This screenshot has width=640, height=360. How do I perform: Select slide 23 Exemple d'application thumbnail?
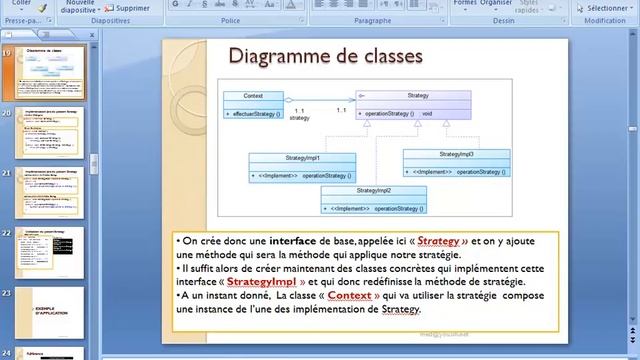49,313
